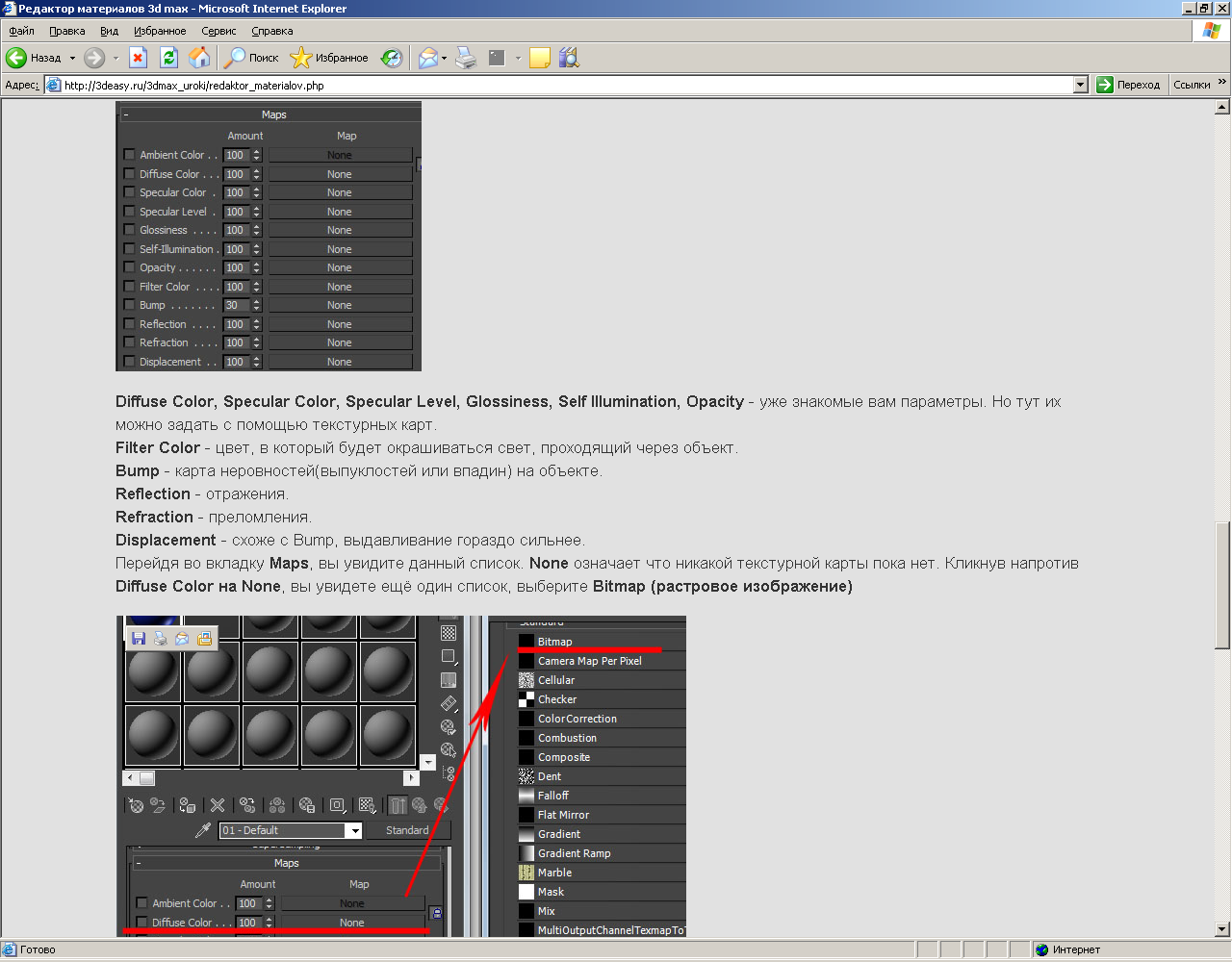Image resolution: width=1232 pixels, height=962 pixels.
Task: Open the Сервис menu
Action: 218,31
